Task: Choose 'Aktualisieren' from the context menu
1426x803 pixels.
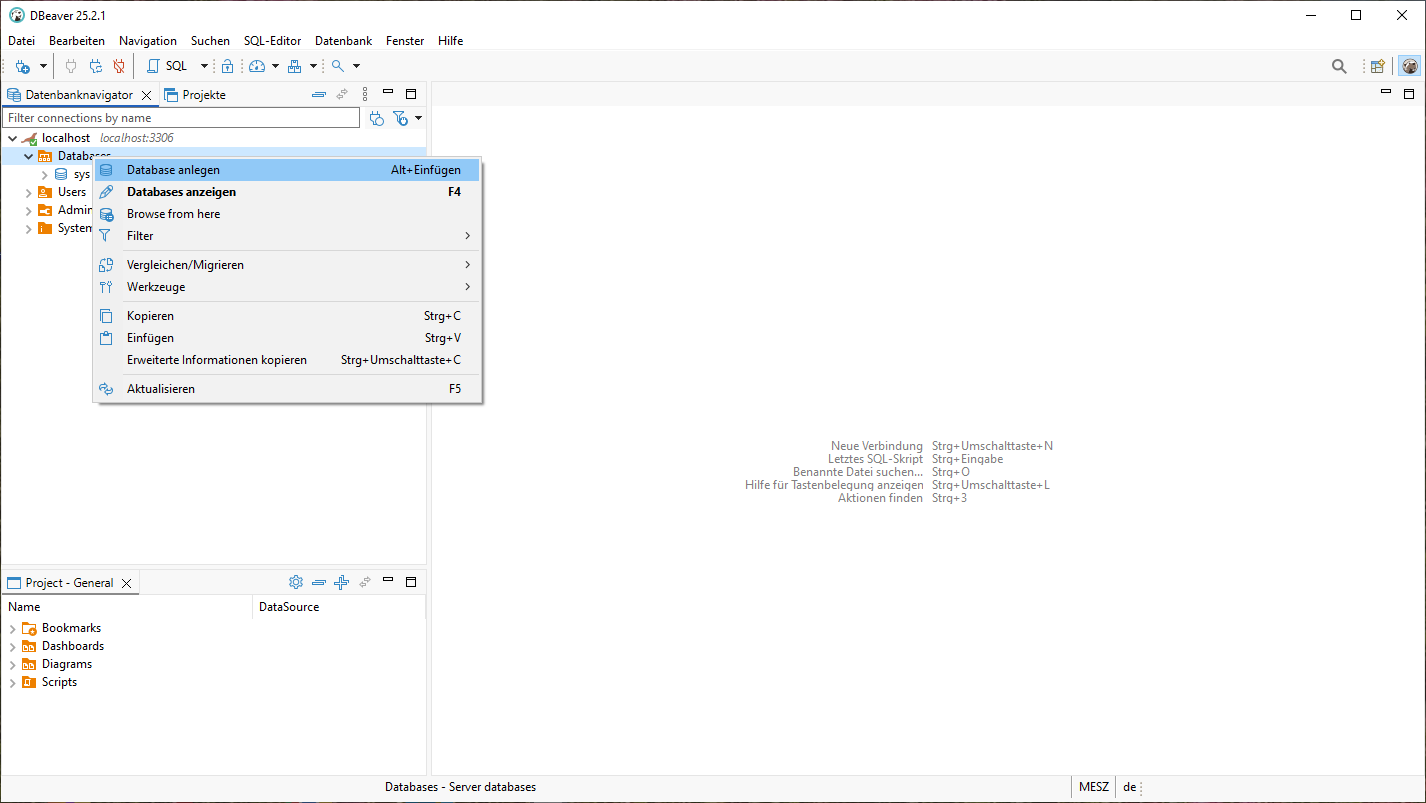Action: 161,389
